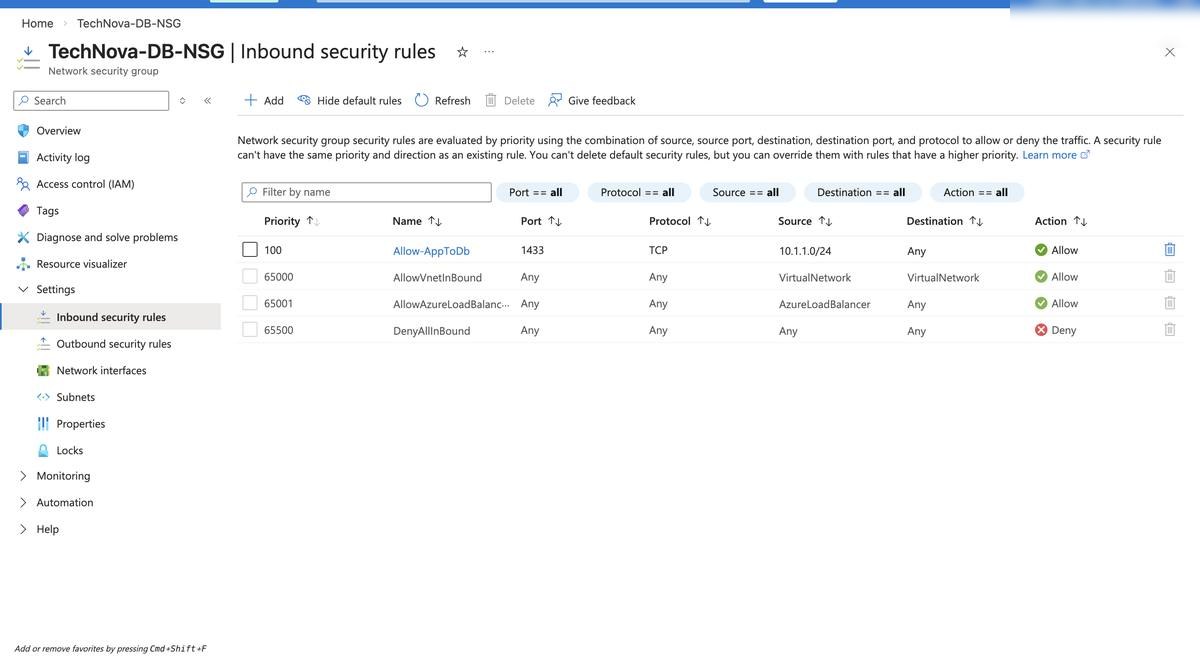Sort by the Action column
1200x657 pixels.
click(1060, 221)
